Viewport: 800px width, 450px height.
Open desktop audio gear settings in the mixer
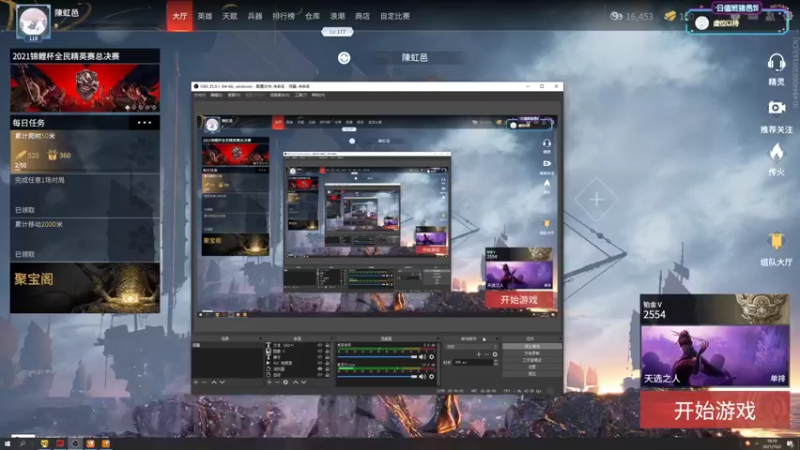(x=432, y=357)
